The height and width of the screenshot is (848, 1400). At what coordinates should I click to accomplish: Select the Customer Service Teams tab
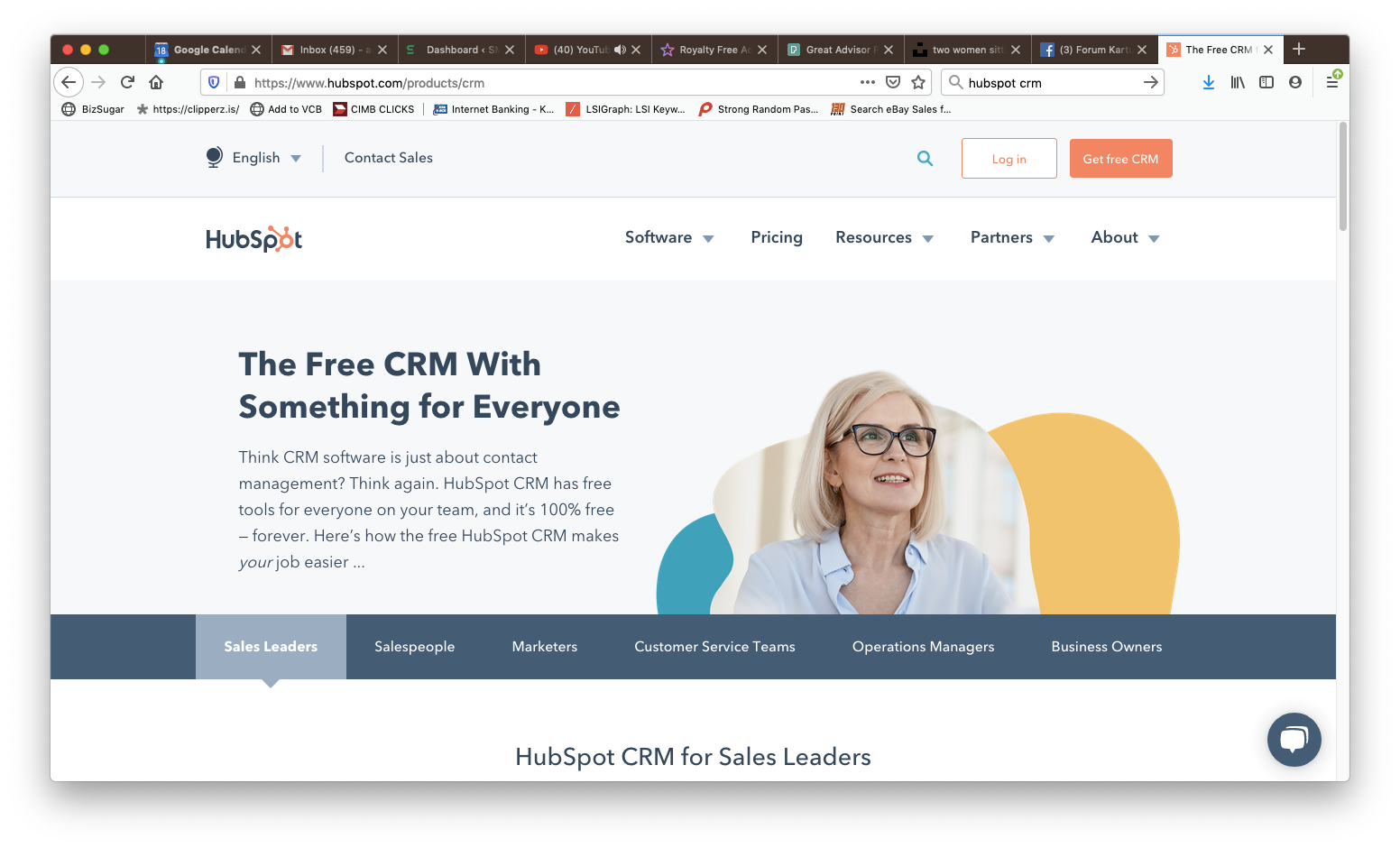pyautogui.click(x=714, y=647)
